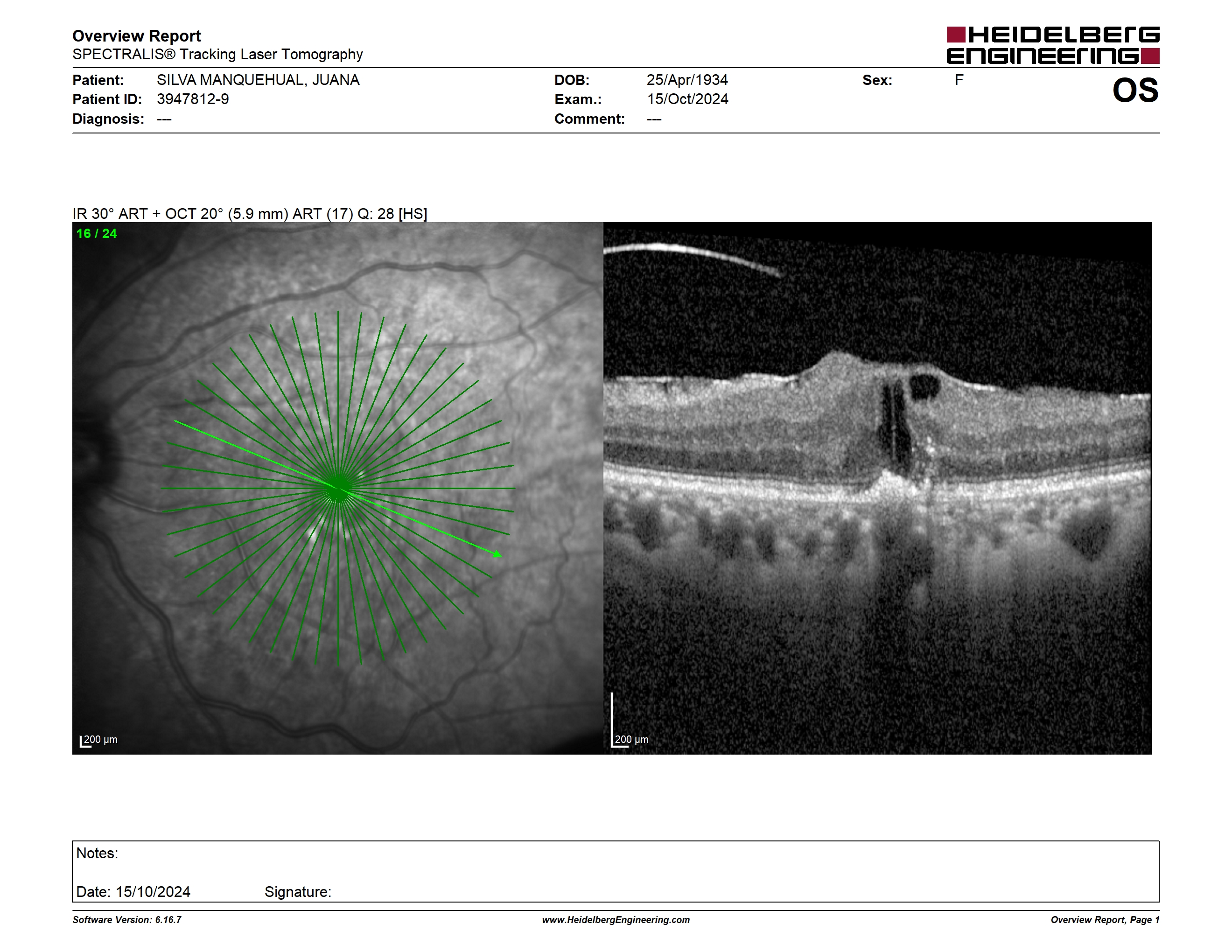Click 'Overview Report, Page 1' footer text

click(1105, 920)
